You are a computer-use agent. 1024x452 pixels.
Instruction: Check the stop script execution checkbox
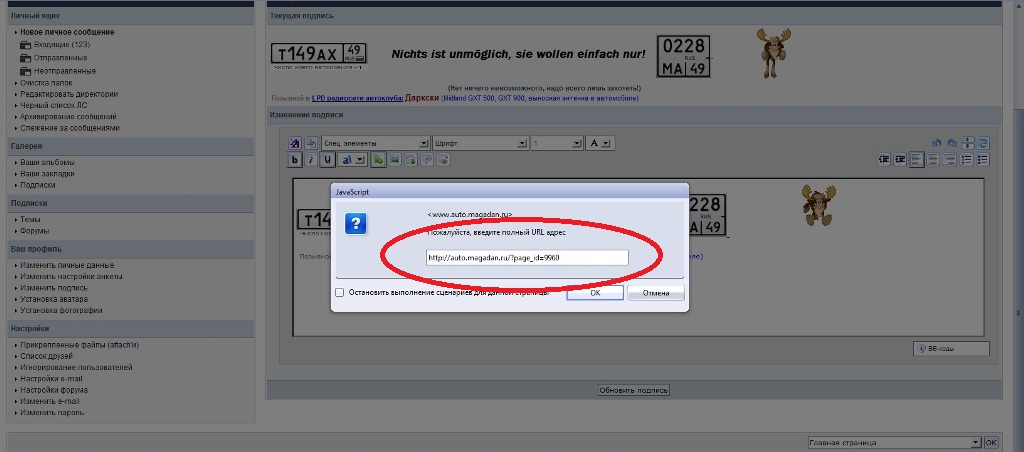[x=340, y=293]
